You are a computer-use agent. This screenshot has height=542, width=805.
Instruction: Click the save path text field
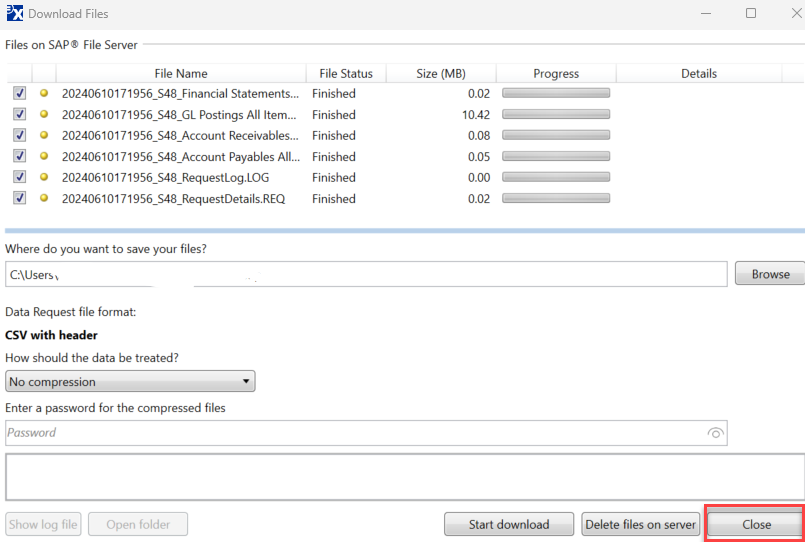pyautogui.click(x=365, y=274)
